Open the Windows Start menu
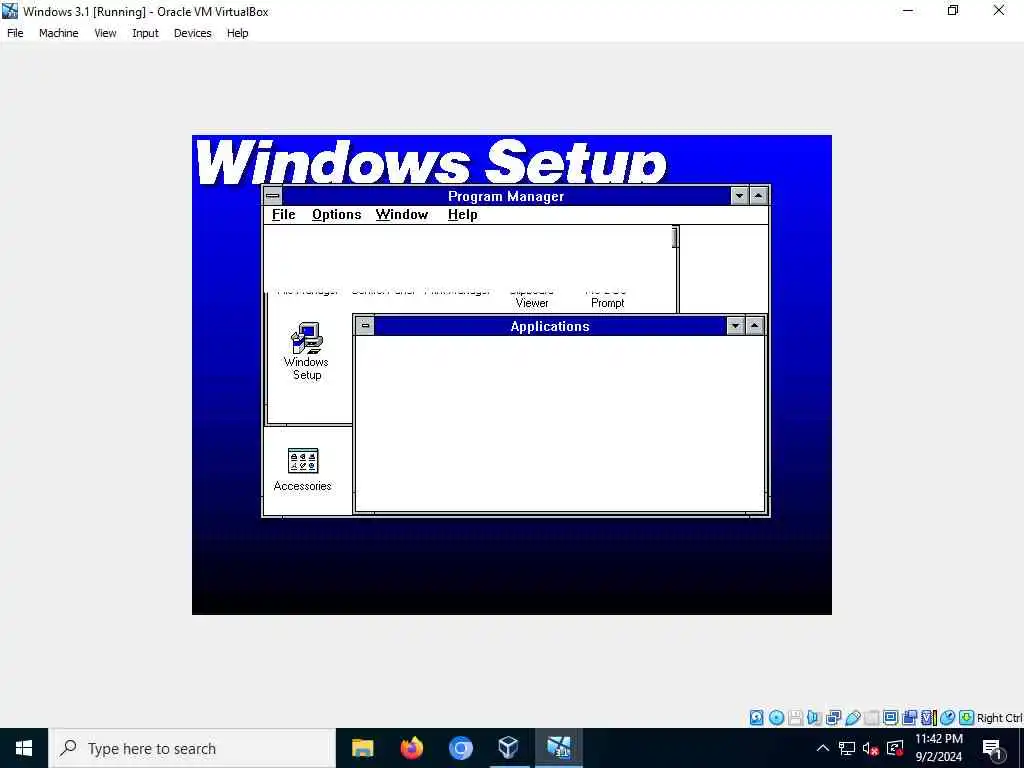1024x768 pixels. 24,748
